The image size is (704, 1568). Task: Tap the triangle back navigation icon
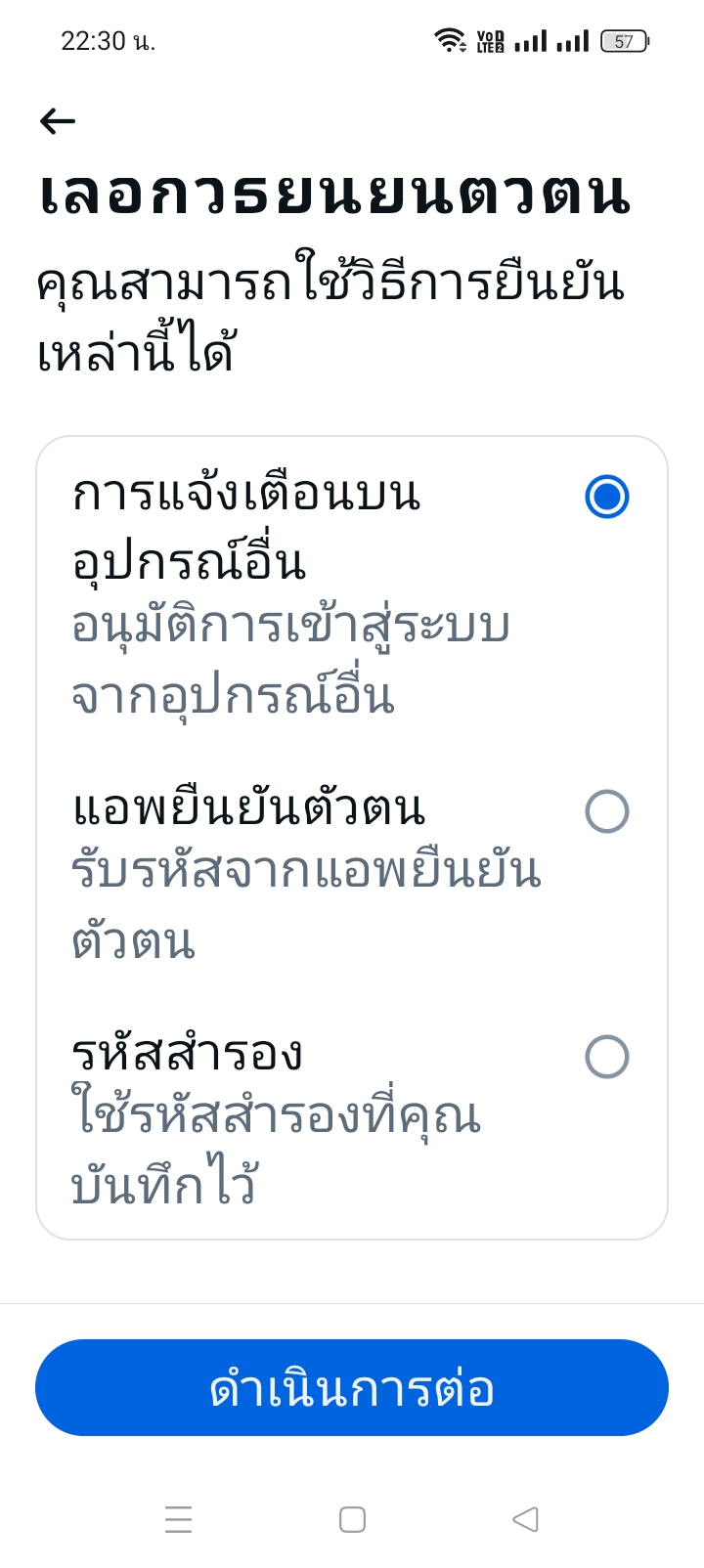point(525,1519)
